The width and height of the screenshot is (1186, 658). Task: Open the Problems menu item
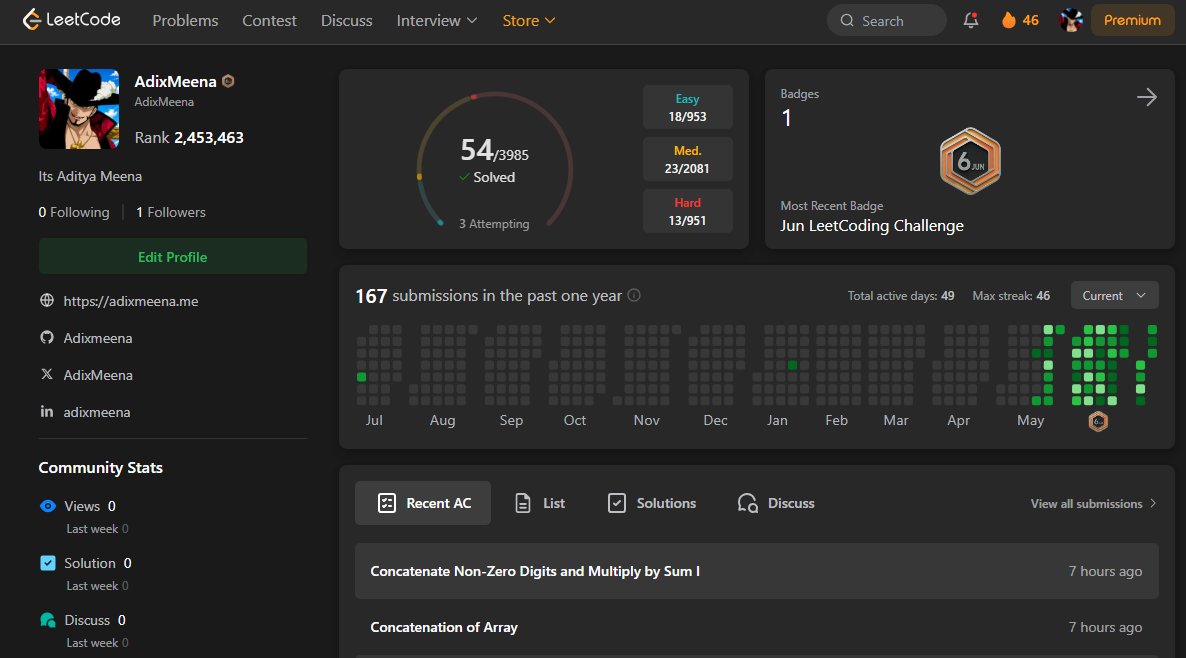click(185, 20)
